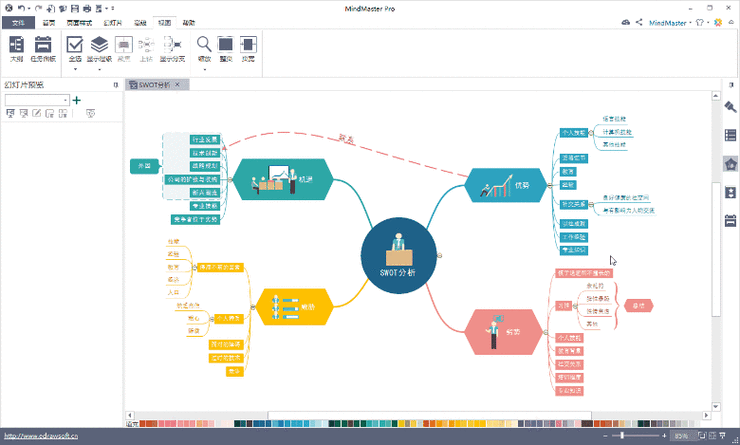This screenshot has width=740, height=445.
Task: Select the pink 劣势 hexagon topic
Action: coord(504,332)
